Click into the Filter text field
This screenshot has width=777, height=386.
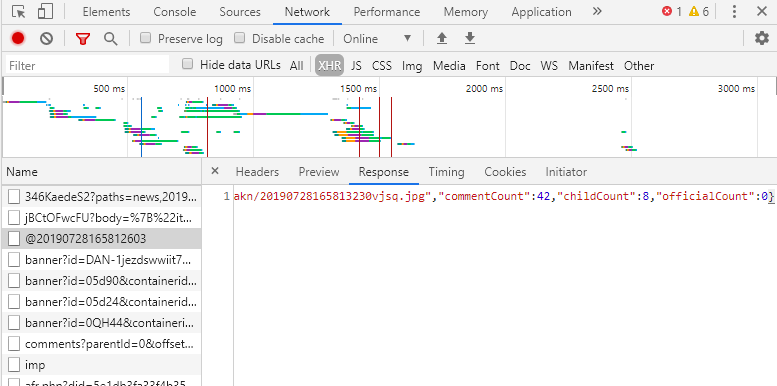[88, 65]
